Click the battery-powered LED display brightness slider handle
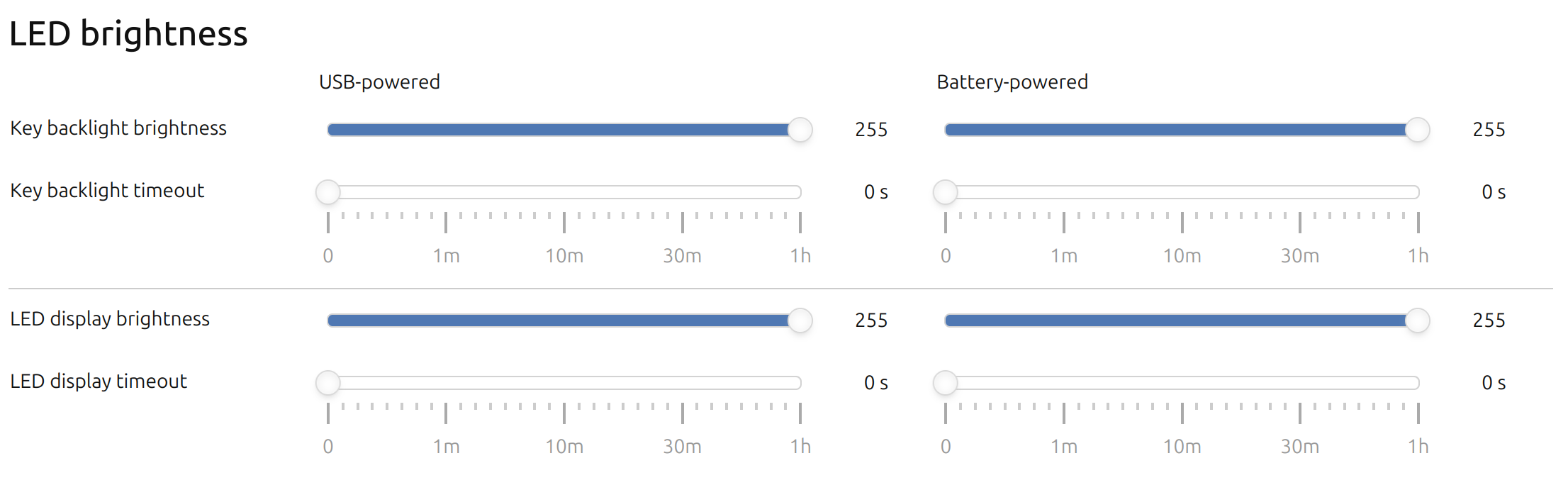1568x485 pixels. [x=1417, y=320]
